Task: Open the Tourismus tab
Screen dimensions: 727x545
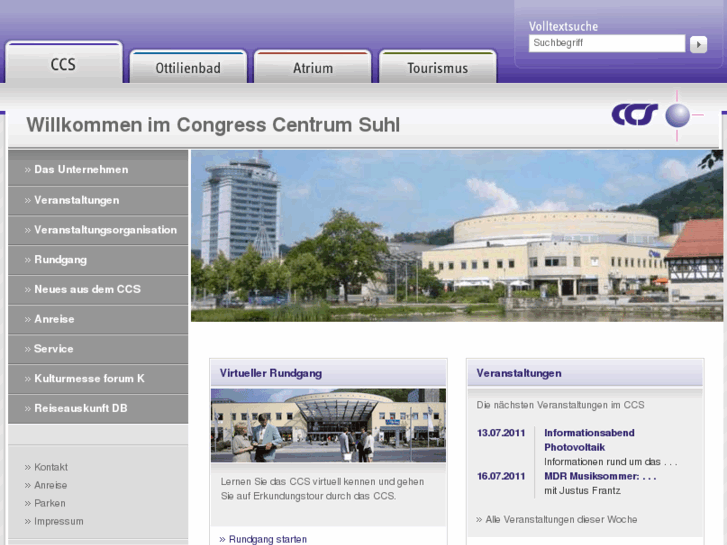Action: 437,67
